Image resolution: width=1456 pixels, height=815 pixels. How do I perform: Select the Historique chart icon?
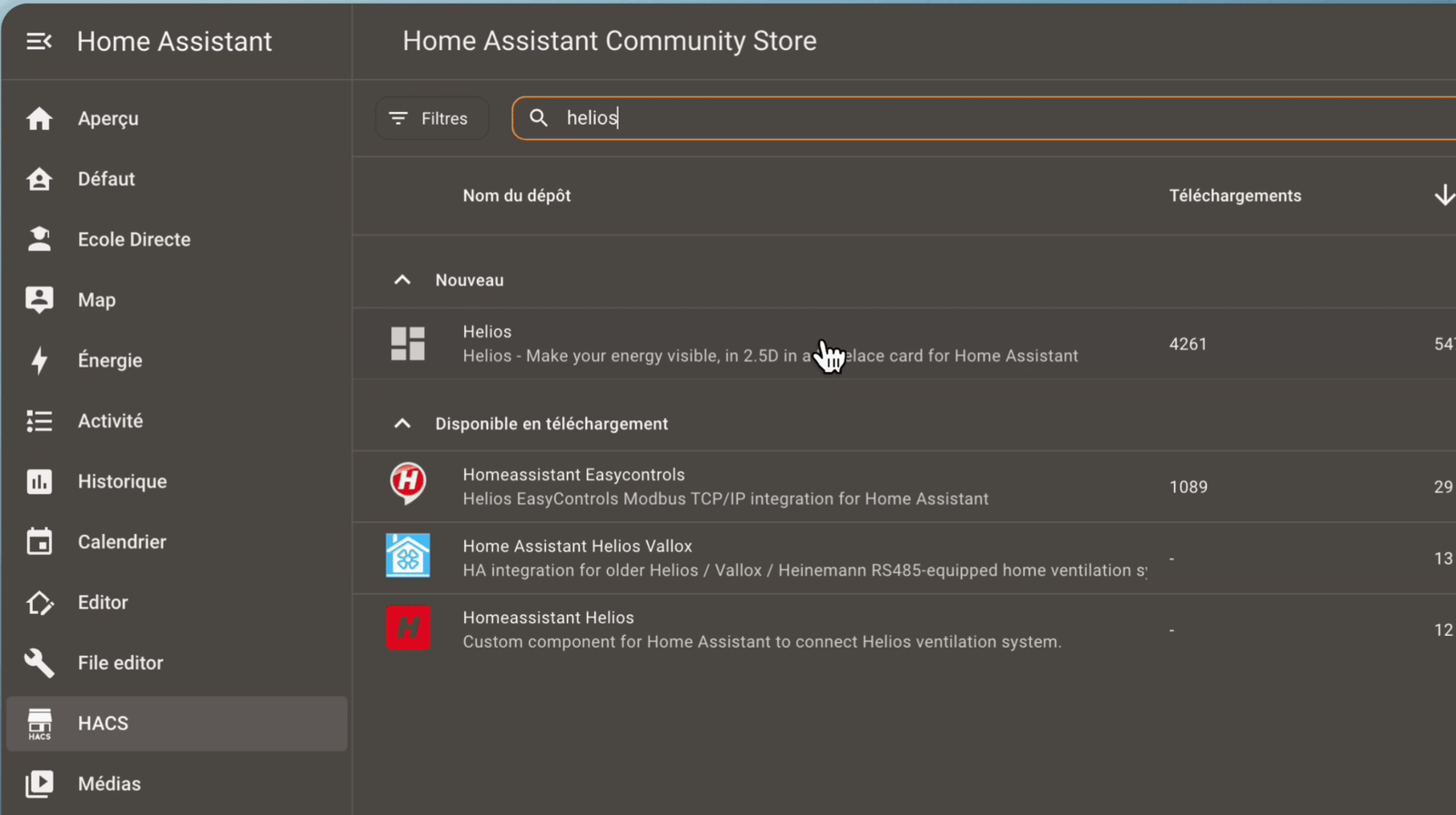[39, 481]
